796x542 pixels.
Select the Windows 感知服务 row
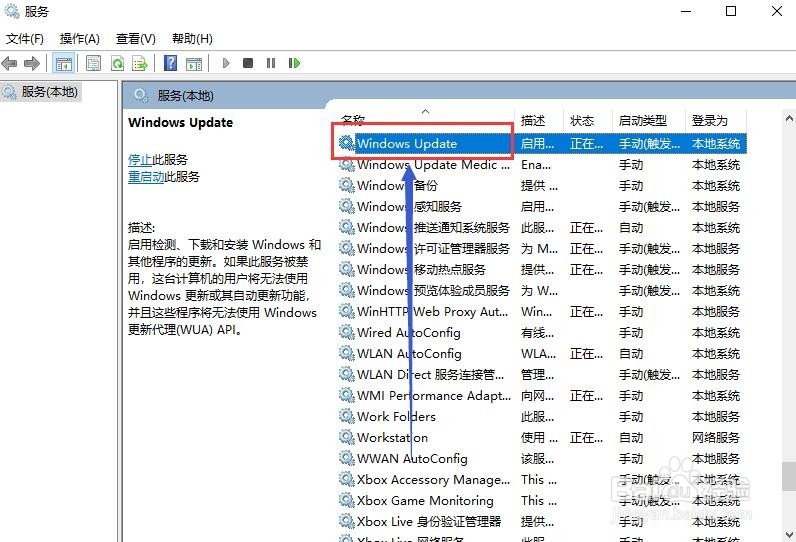[x=541, y=207]
